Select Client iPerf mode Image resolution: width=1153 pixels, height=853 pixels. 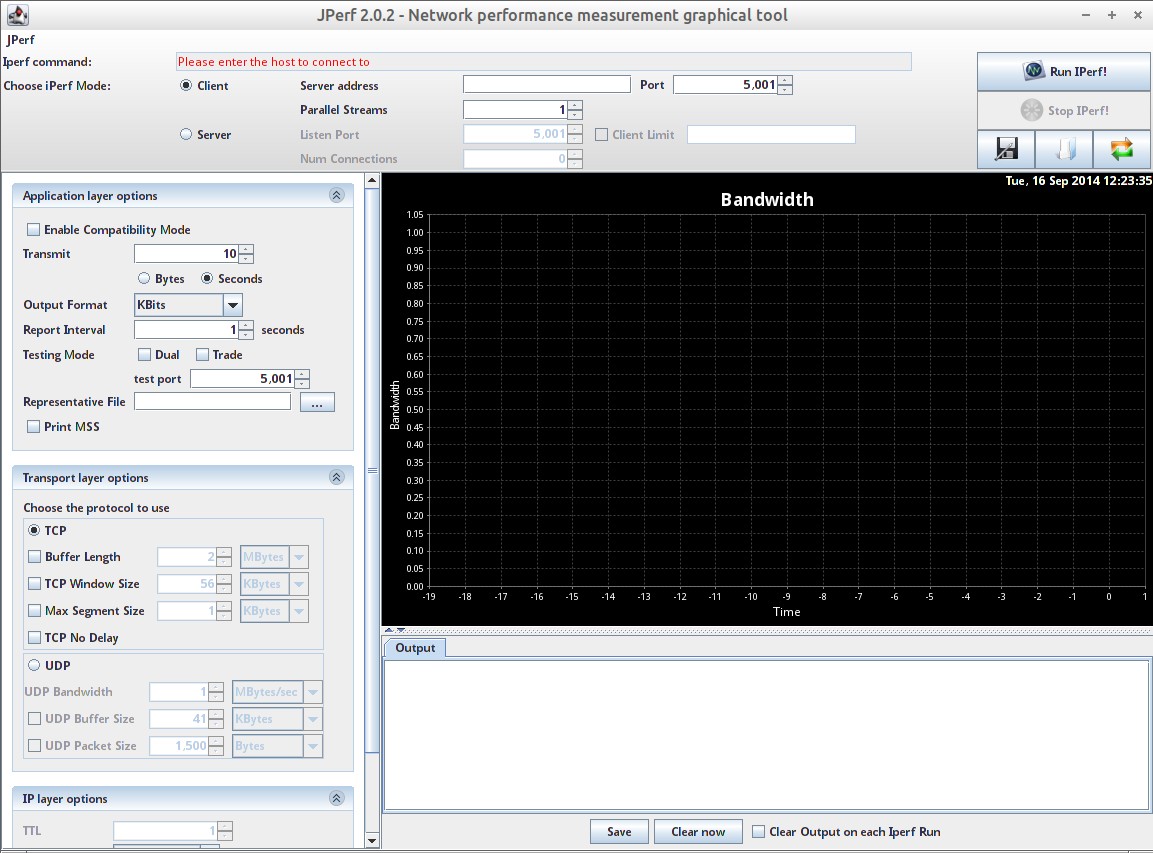(x=186, y=85)
